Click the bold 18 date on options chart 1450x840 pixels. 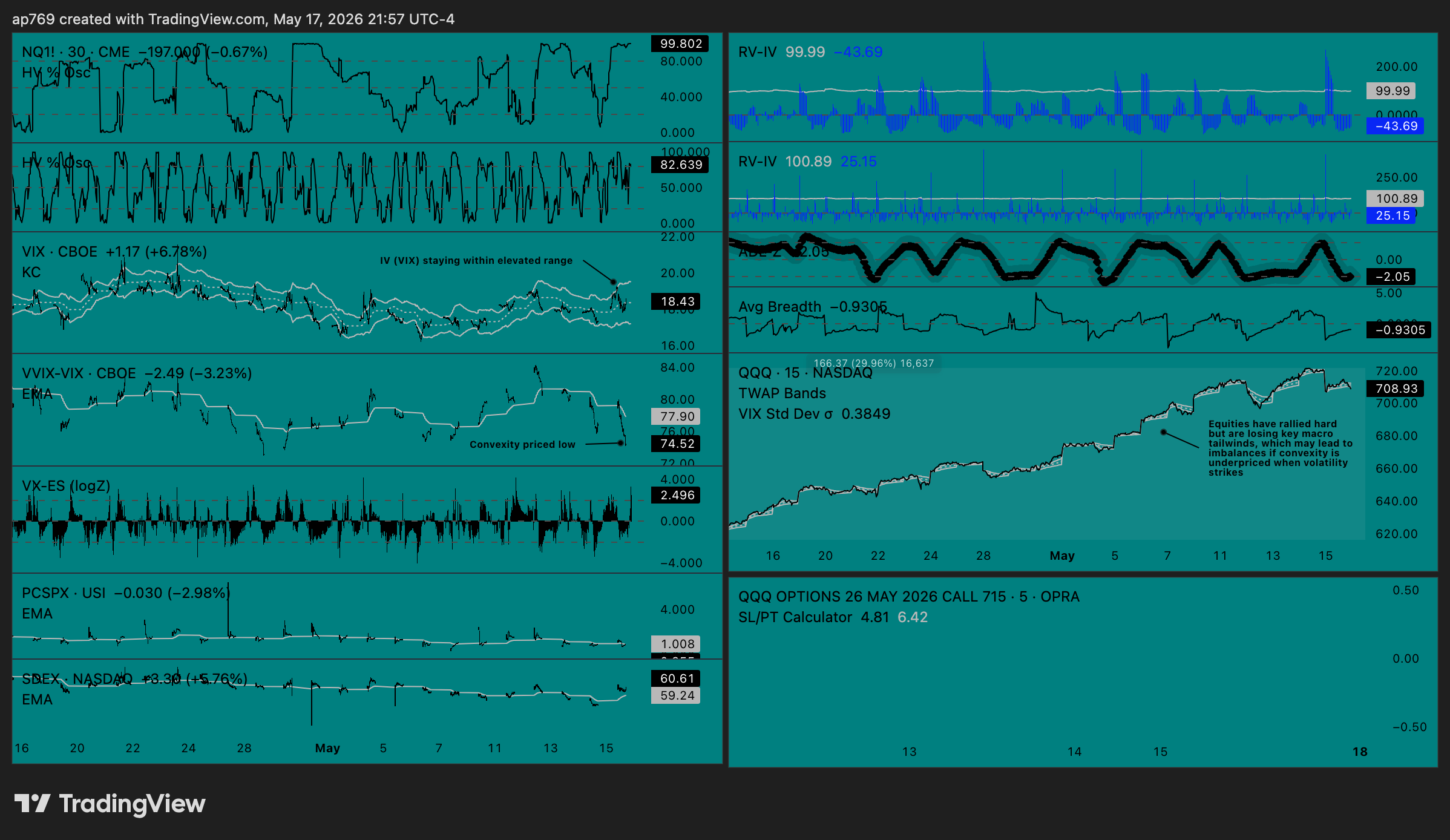[x=1360, y=752]
